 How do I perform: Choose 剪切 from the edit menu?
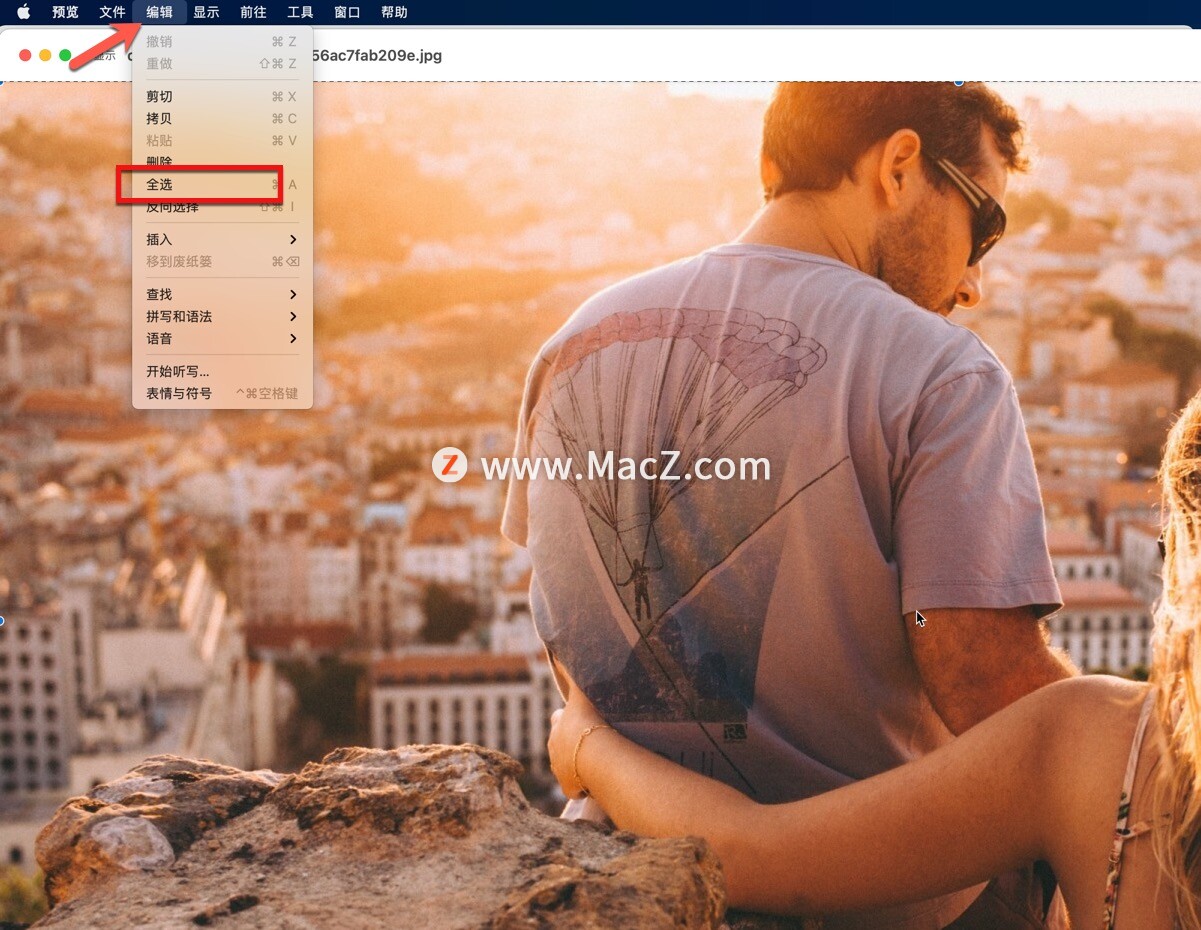[x=222, y=96]
